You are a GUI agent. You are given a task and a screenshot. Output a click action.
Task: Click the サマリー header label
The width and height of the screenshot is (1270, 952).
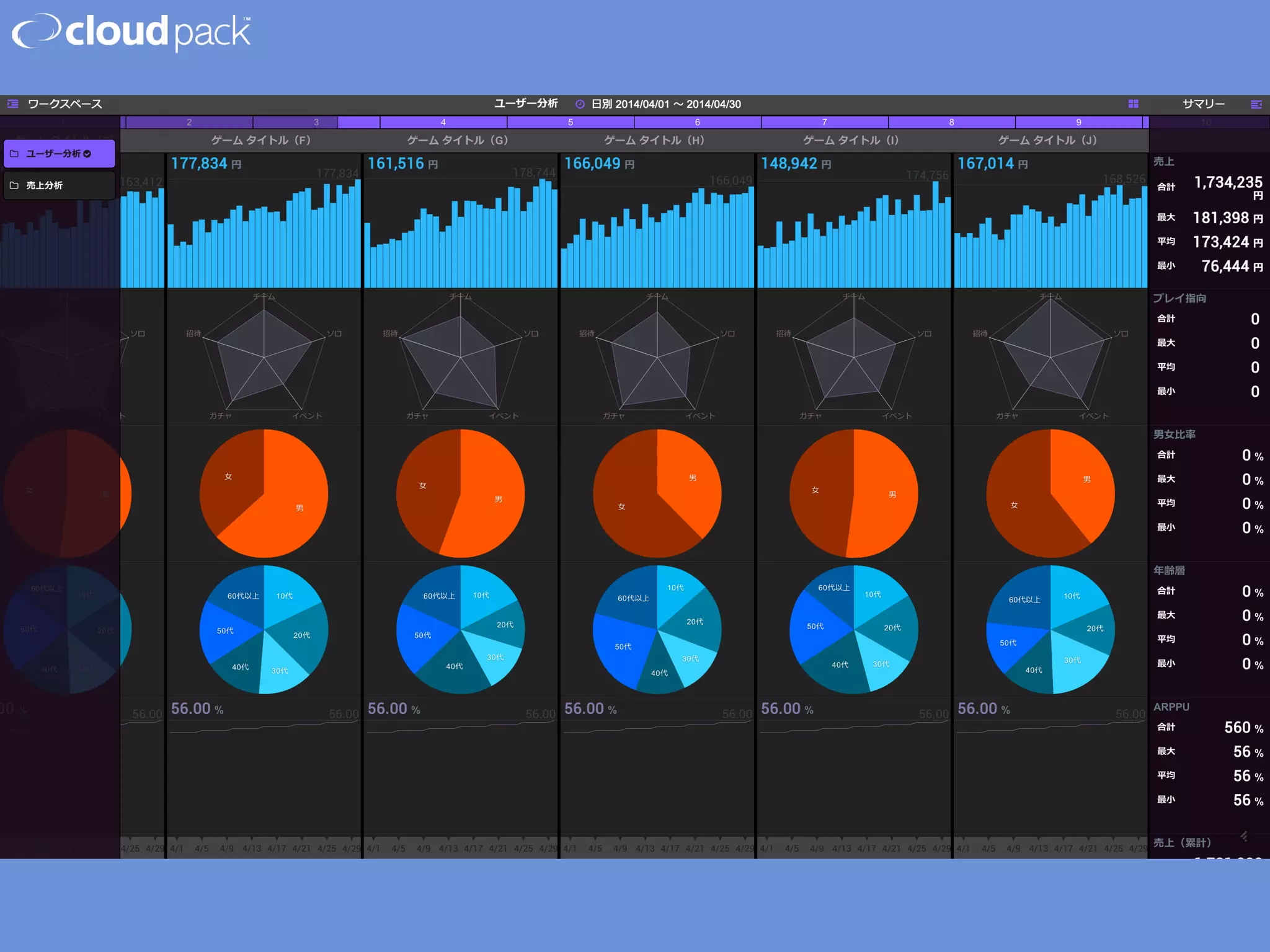1203,104
